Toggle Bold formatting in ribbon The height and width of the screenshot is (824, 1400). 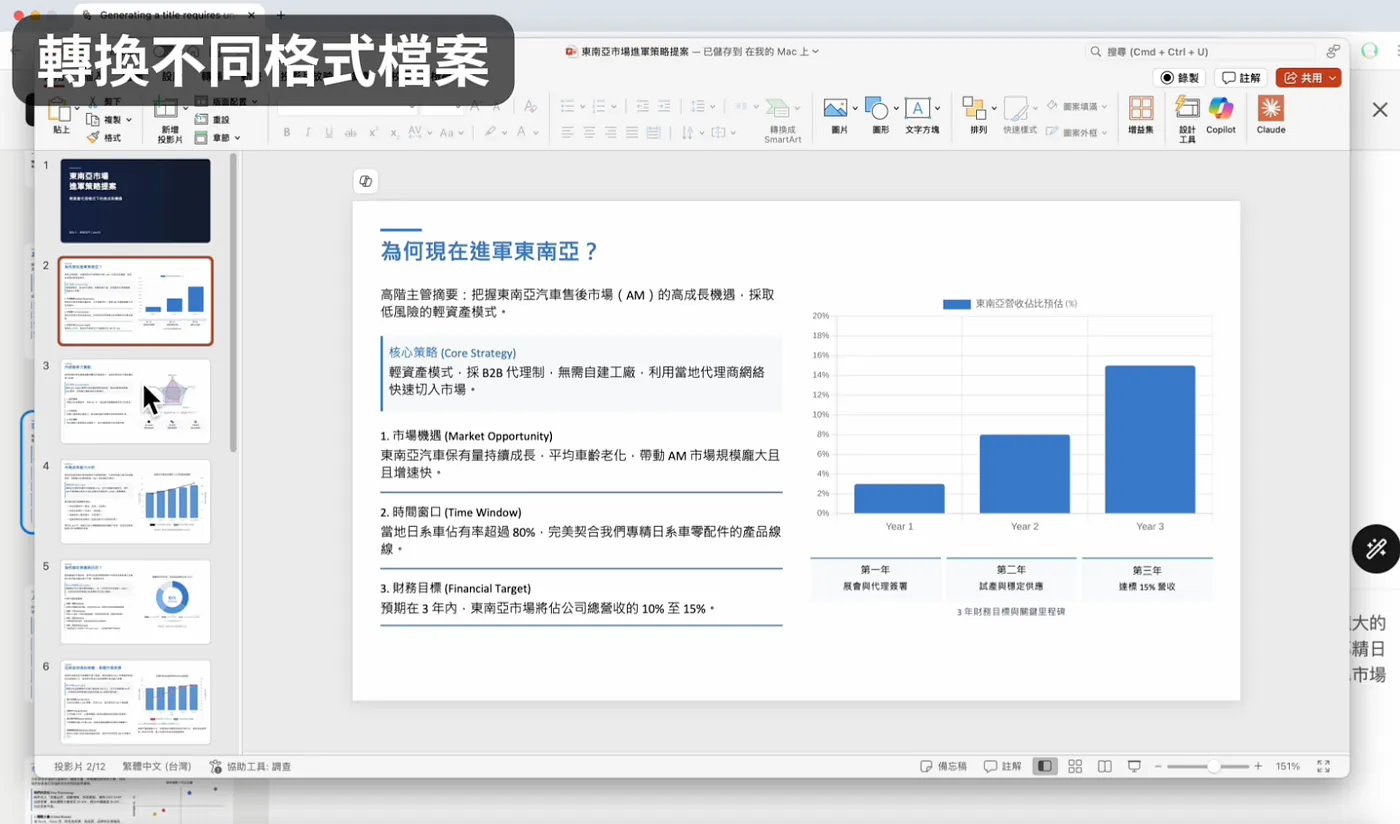pos(286,132)
